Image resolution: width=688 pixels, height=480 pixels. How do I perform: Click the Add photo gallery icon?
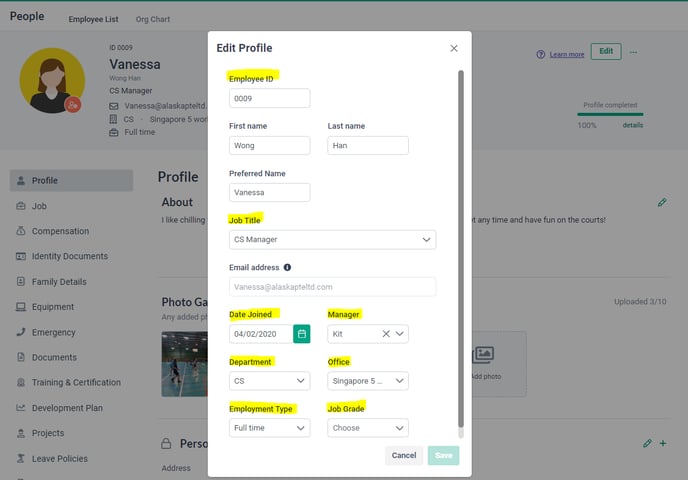483,354
